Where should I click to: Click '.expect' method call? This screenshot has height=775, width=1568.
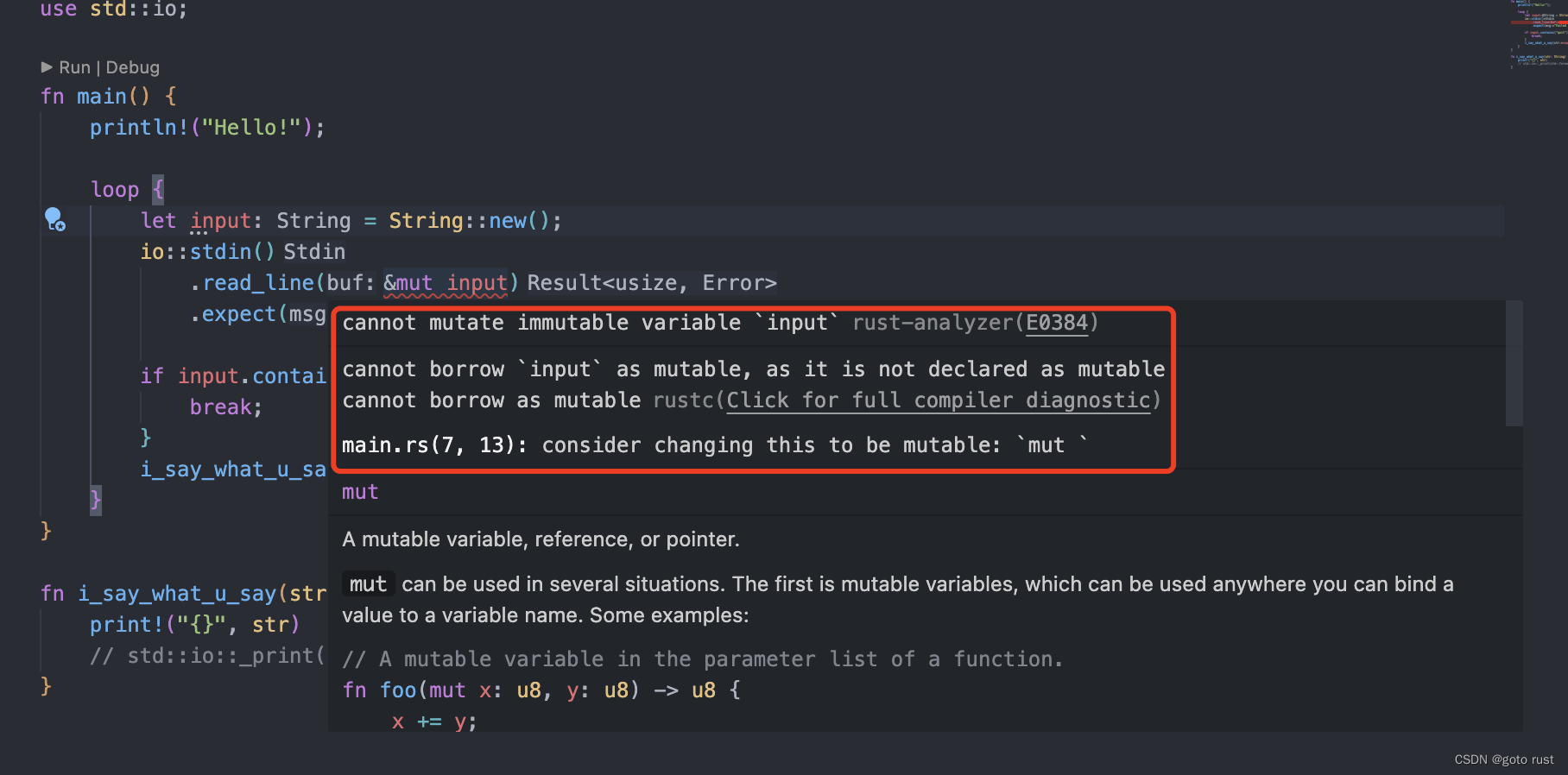click(x=233, y=314)
